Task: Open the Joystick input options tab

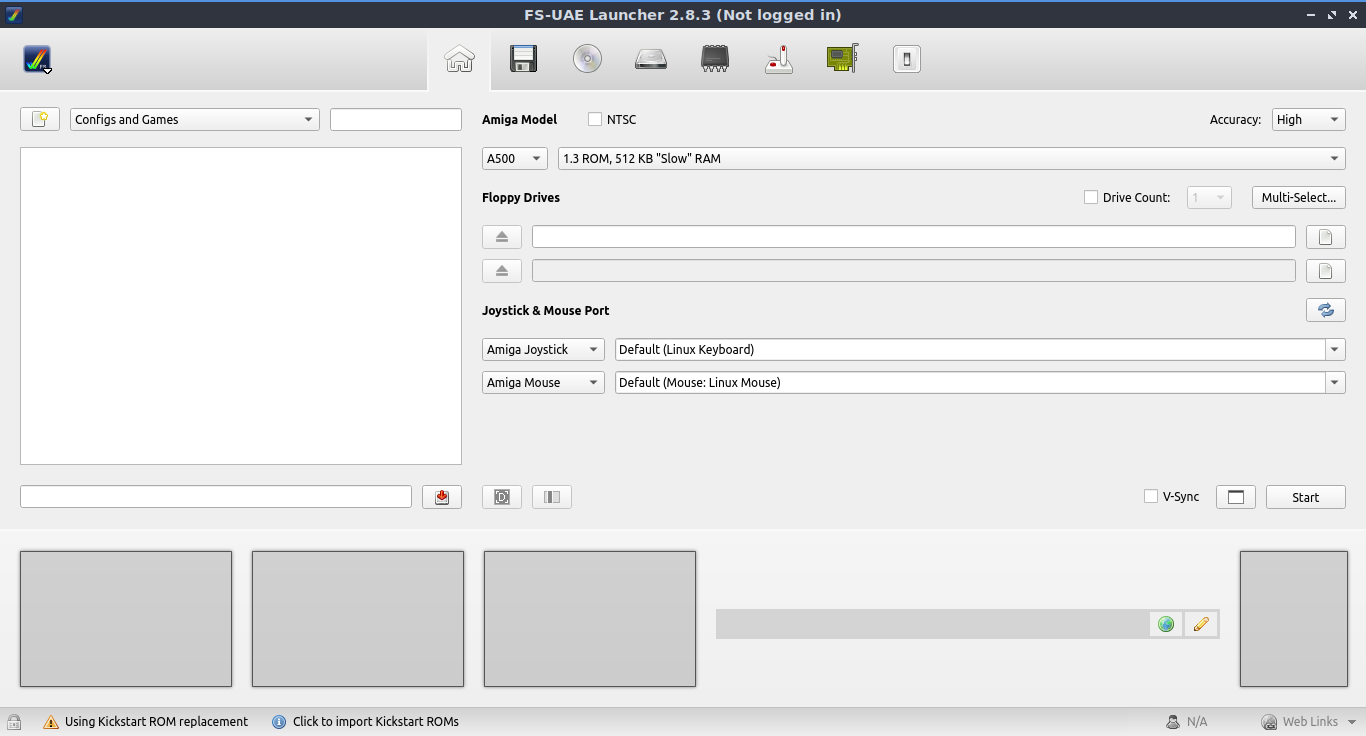Action: click(x=779, y=59)
